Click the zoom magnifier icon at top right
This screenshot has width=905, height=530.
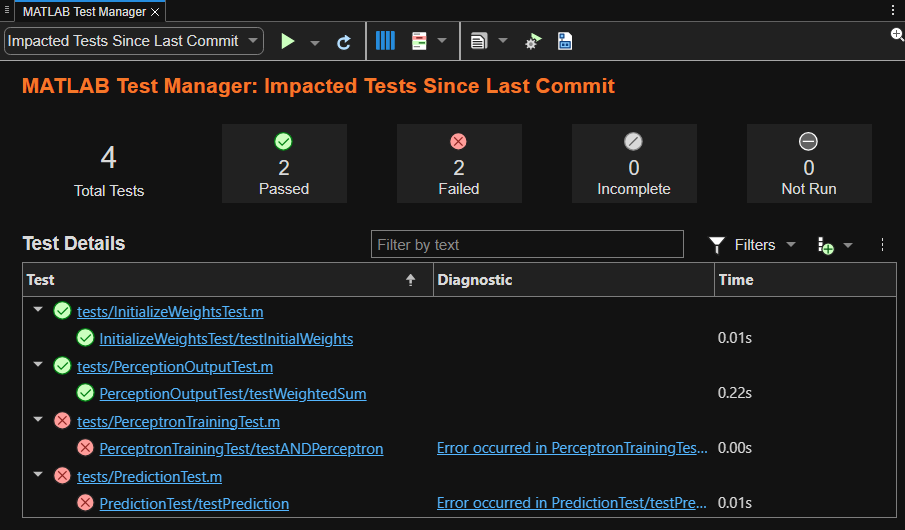pyautogui.click(x=897, y=34)
